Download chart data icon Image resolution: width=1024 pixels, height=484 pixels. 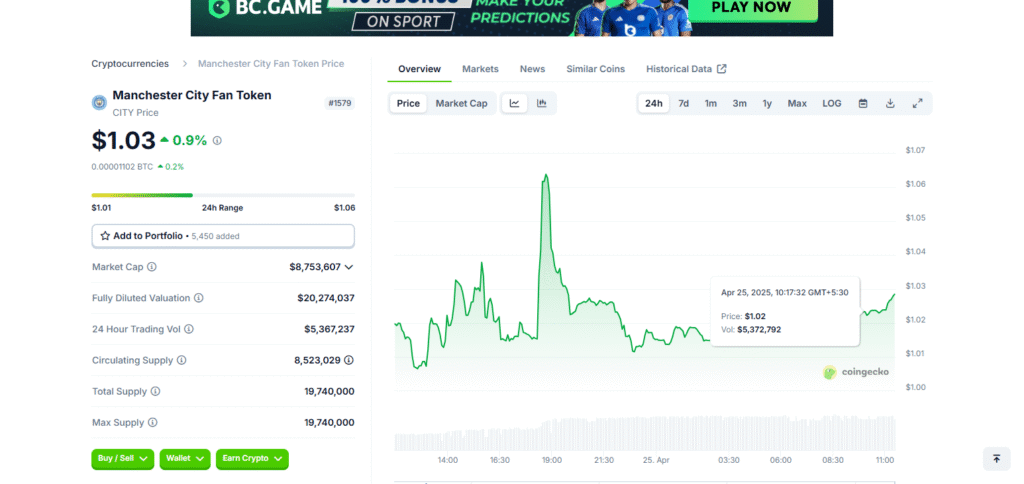click(x=890, y=103)
